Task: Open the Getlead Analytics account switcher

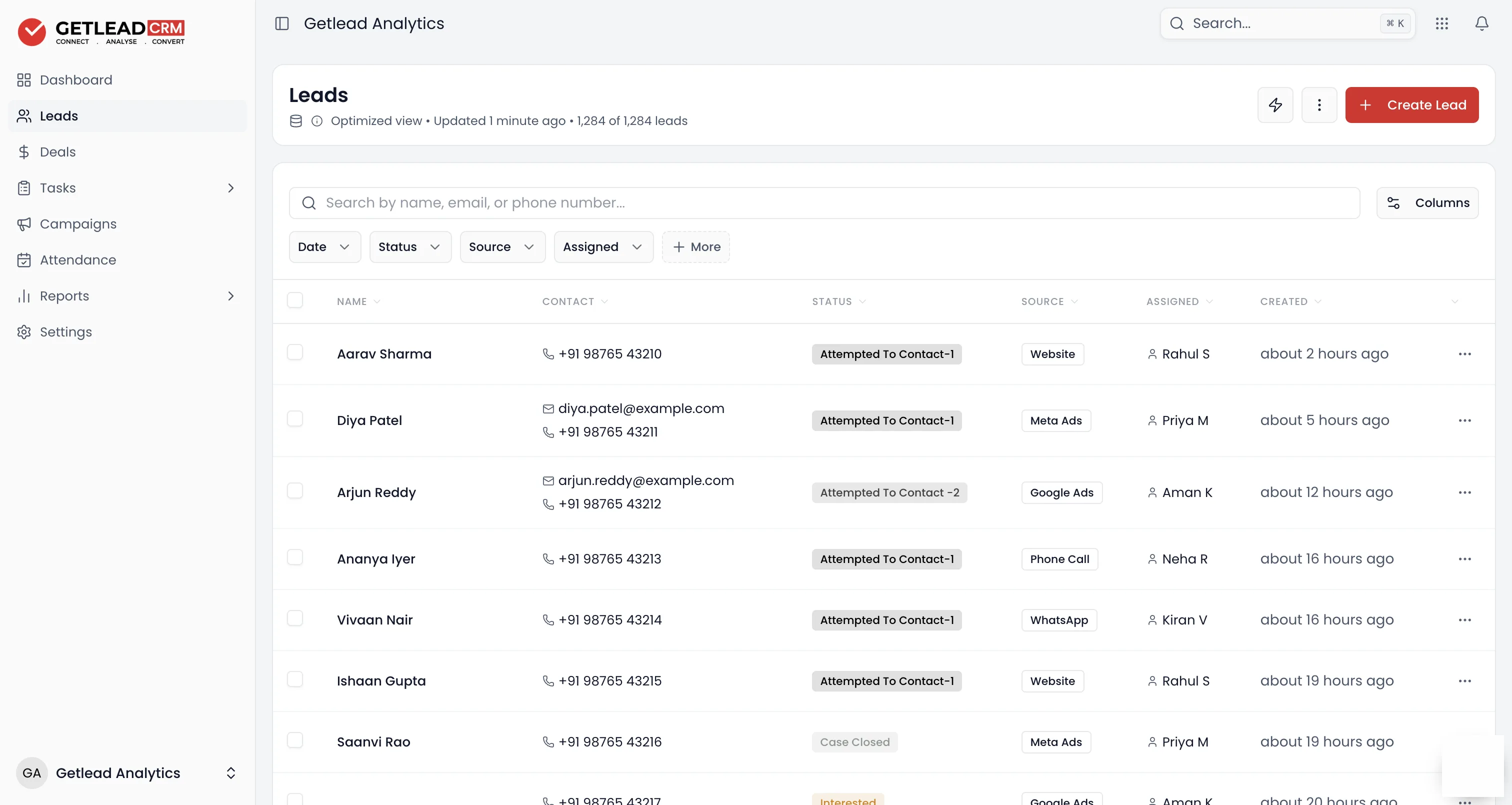Action: point(128,772)
